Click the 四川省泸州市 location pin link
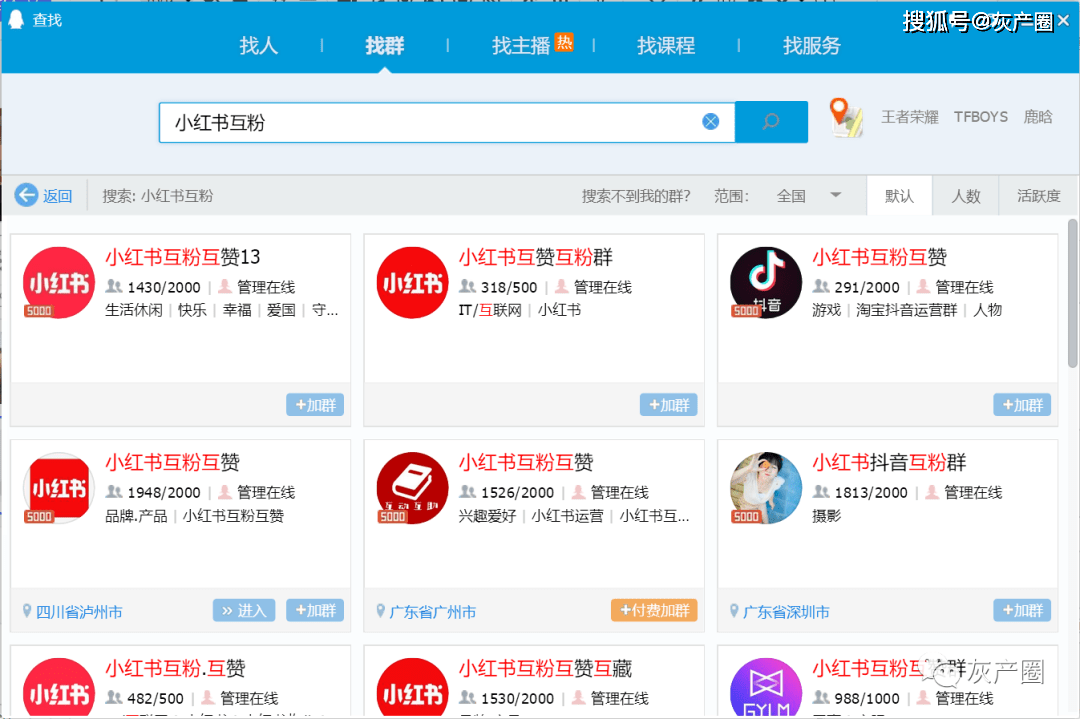Image resolution: width=1080 pixels, height=719 pixels. point(72,612)
